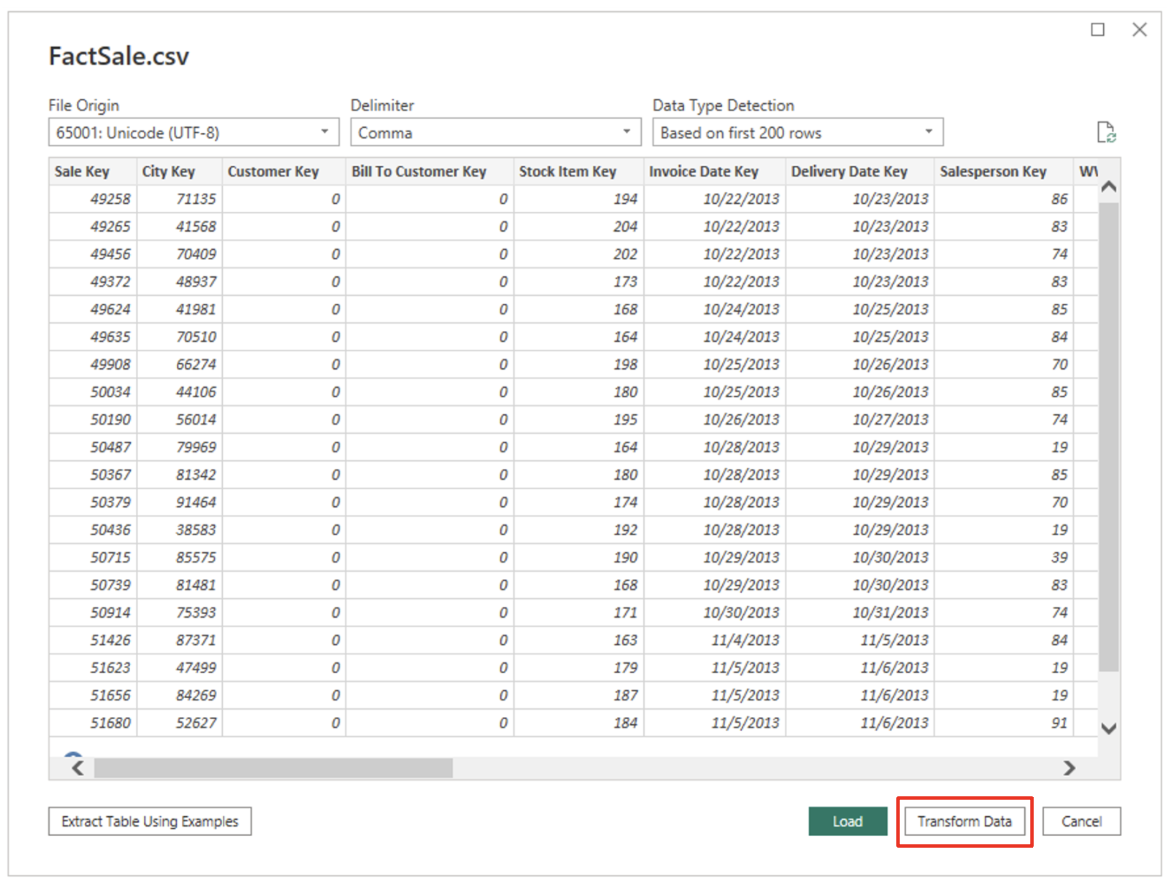Viewport: 1172px width, 884px height.
Task: Click Sale Key cell 49624
Action: click(x=93, y=309)
